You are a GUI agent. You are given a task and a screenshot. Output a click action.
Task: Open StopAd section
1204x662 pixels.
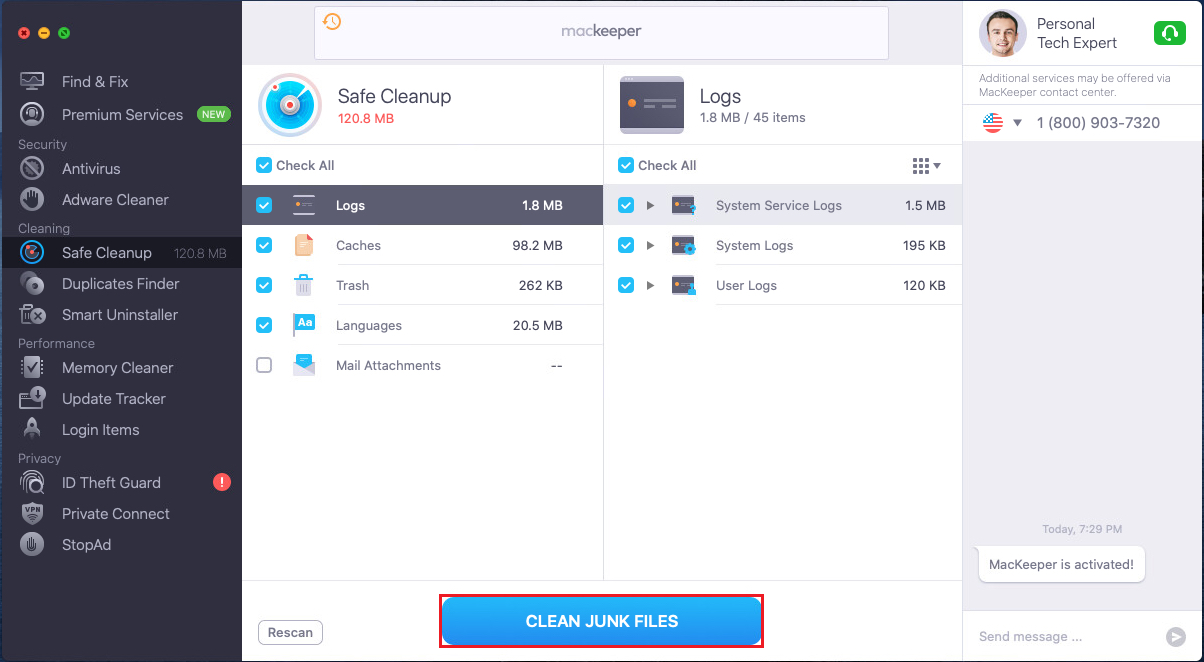[x=86, y=545]
